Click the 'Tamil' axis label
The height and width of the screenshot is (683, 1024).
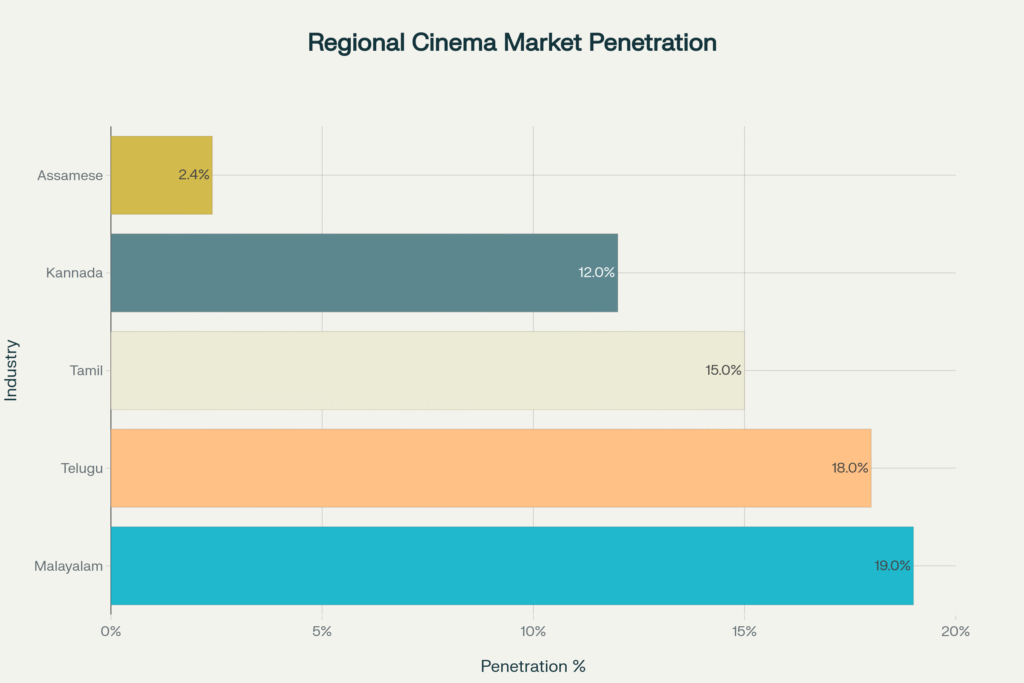[x=86, y=371]
